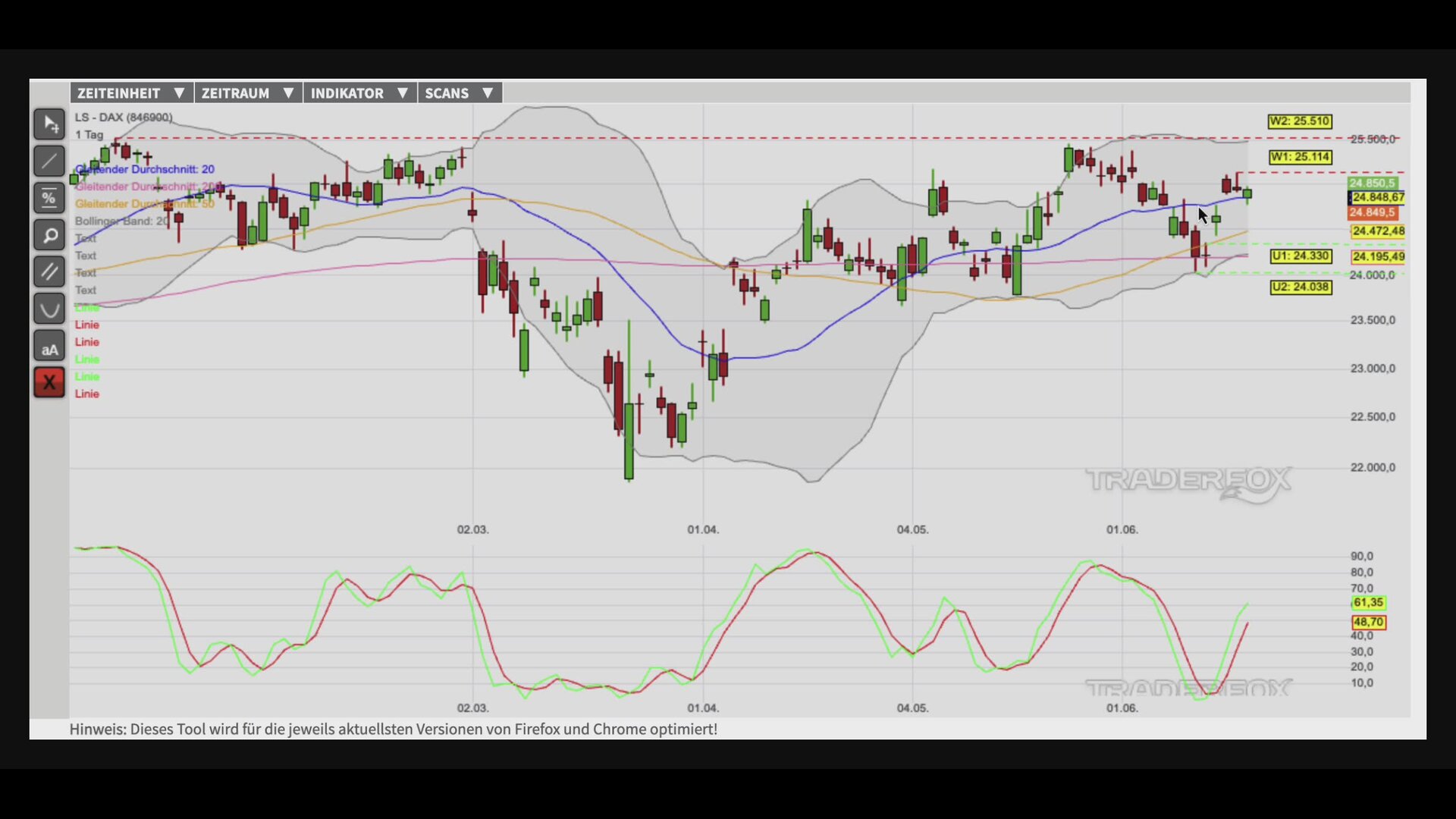Open the SCANS dropdown menu
The height and width of the screenshot is (819, 1456).
pos(460,93)
